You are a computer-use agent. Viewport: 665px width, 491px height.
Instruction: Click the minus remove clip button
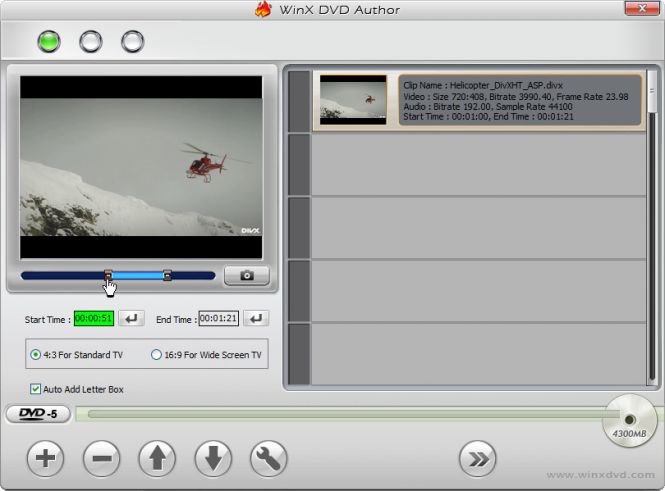pyautogui.click(x=101, y=459)
